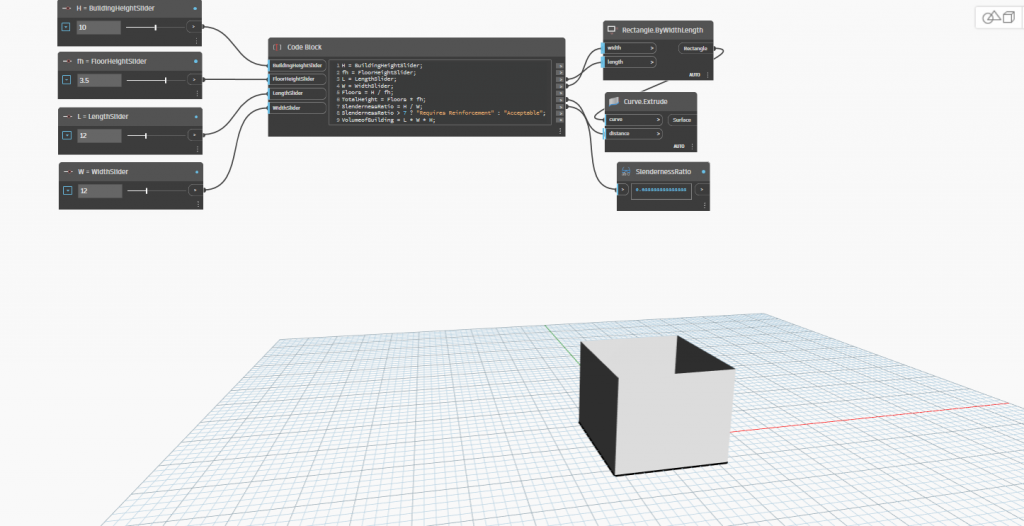1024x526 pixels.
Task: Click the distance input port chevron
Action: point(658,134)
